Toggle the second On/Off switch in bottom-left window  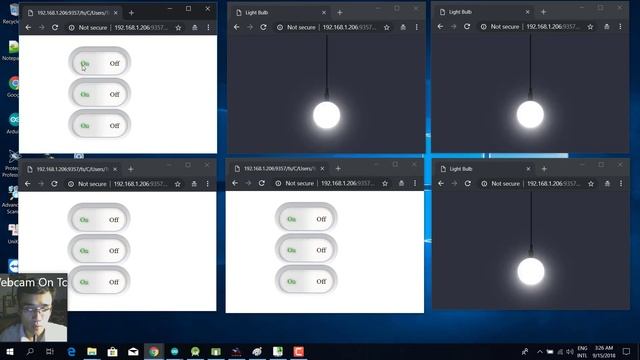tap(98, 250)
